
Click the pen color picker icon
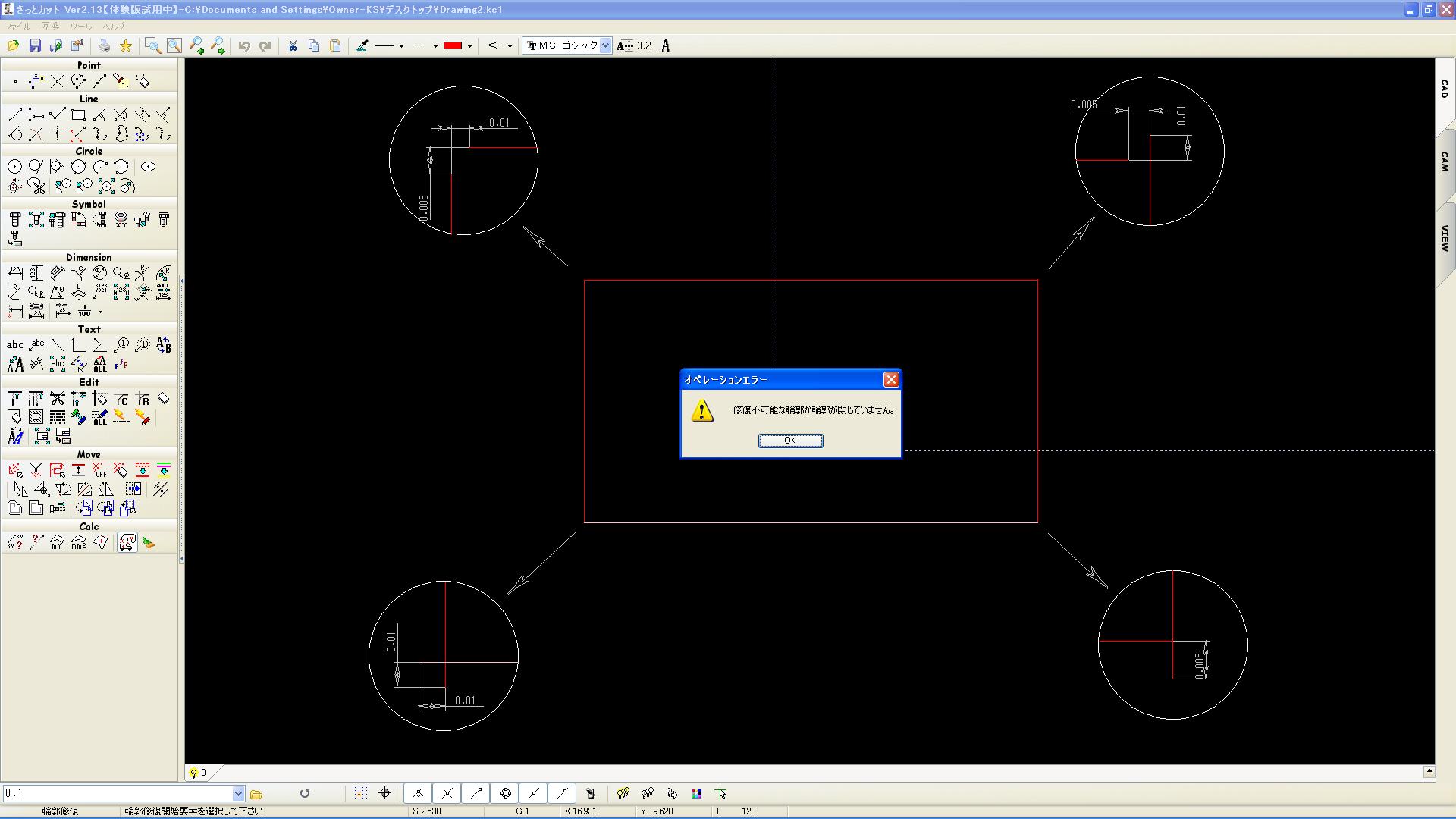pos(362,46)
